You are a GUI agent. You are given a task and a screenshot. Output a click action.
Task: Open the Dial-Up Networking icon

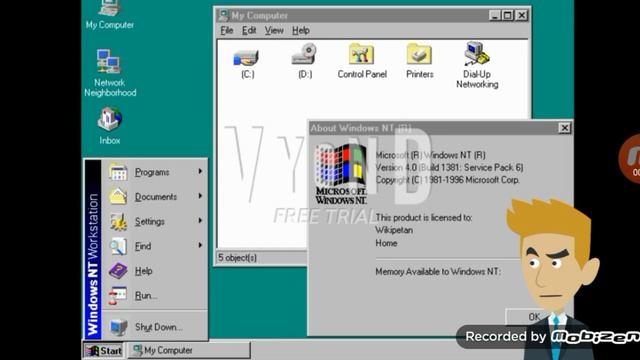[x=477, y=53]
